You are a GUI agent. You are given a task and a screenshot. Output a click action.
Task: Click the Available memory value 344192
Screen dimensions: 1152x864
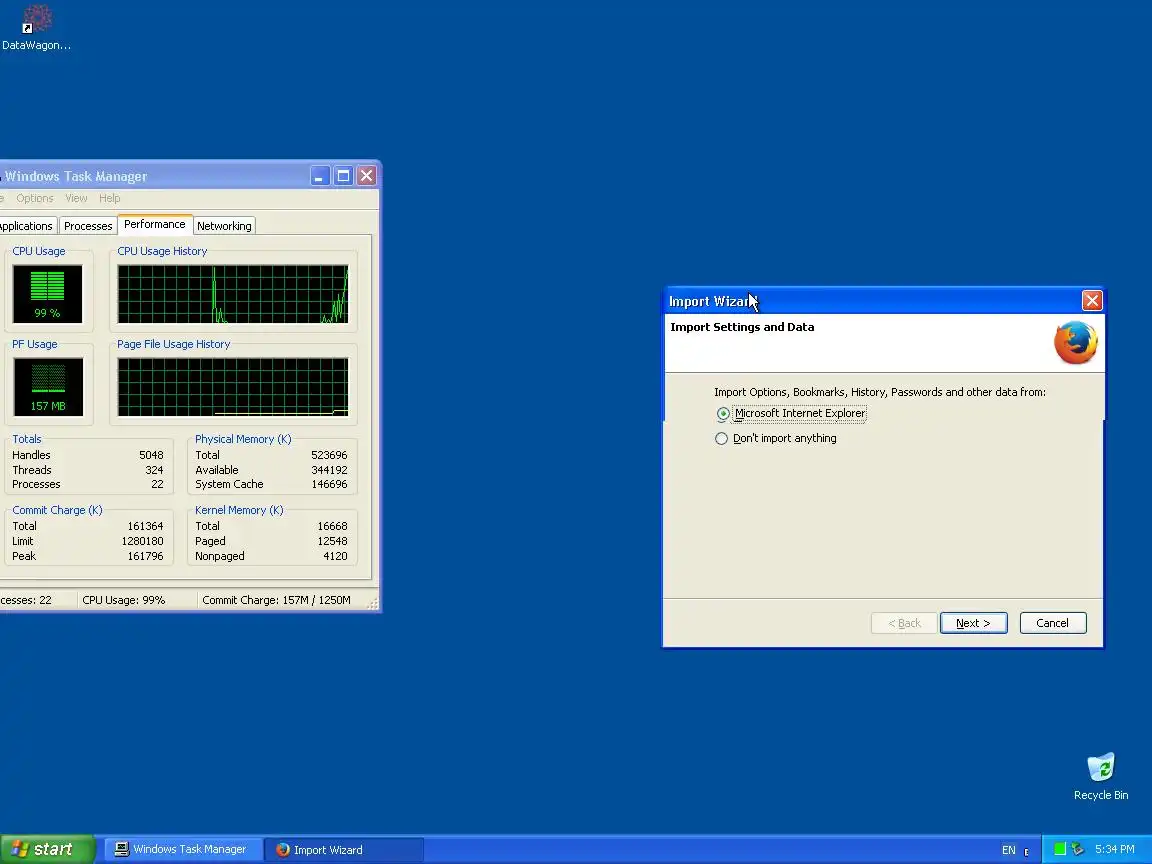[x=329, y=470]
